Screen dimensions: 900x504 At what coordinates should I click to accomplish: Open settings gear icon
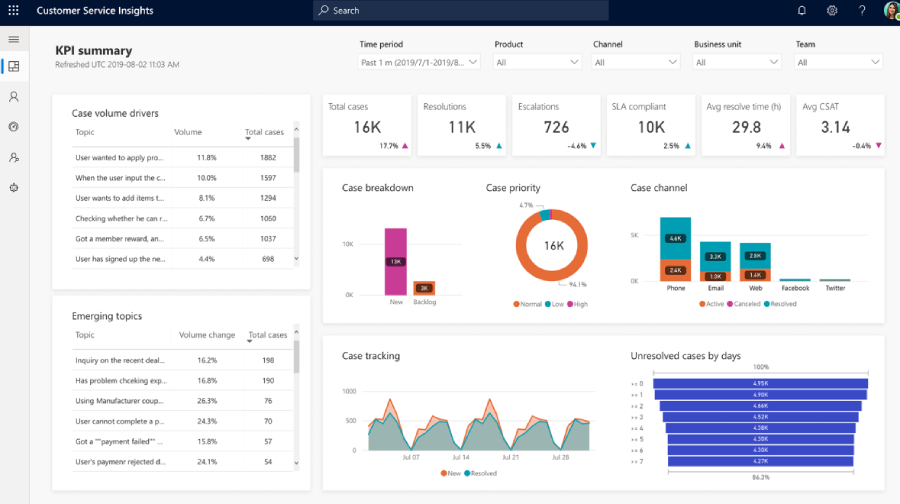tap(832, 10)
